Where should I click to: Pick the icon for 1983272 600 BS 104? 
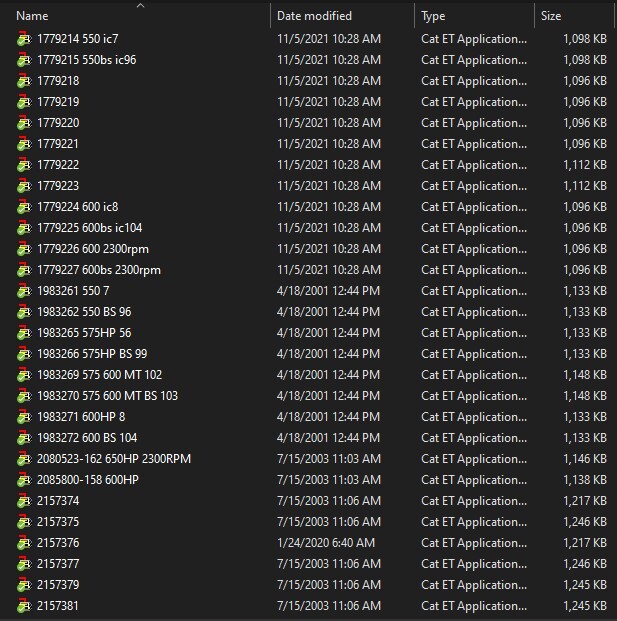pos(24,438)
